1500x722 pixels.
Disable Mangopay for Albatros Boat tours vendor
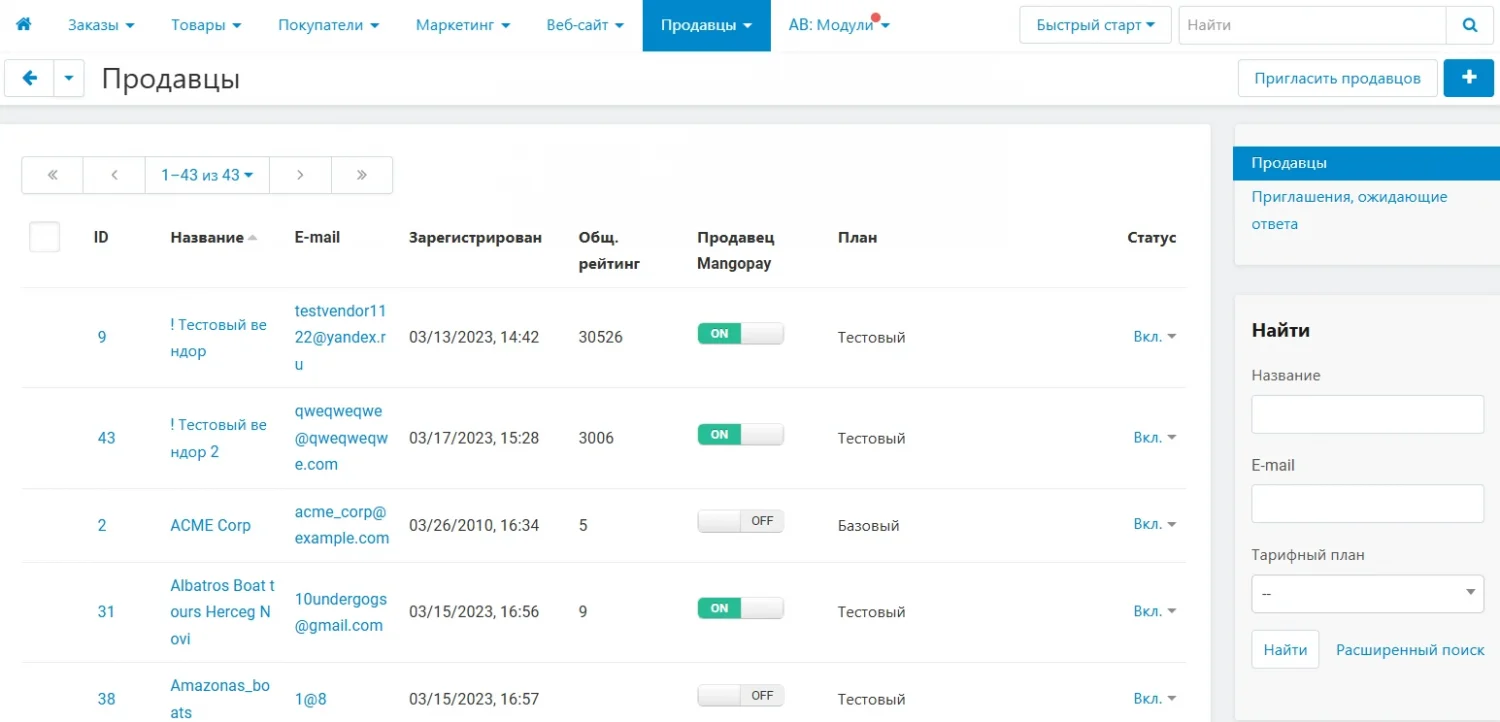click(740, 608)
